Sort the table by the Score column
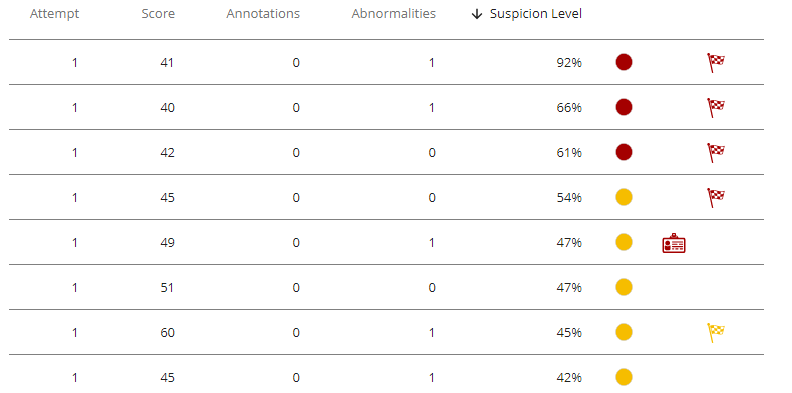This screenshot has height=393, width=792. coord(158,14)
